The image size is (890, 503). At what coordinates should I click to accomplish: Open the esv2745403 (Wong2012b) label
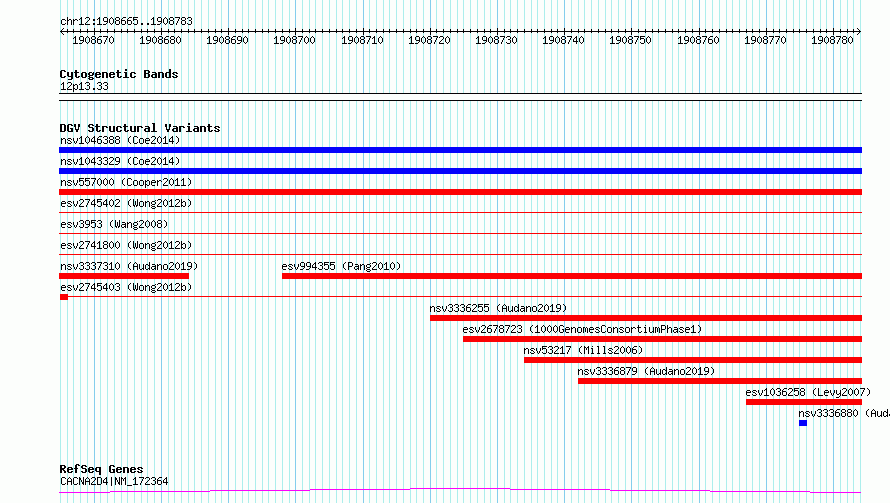126,287
